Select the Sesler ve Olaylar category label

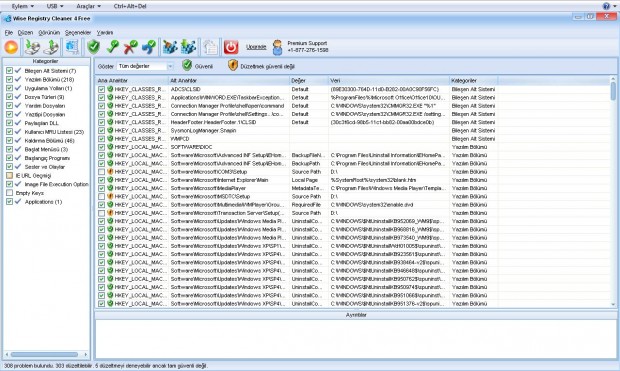pos(44,167)
